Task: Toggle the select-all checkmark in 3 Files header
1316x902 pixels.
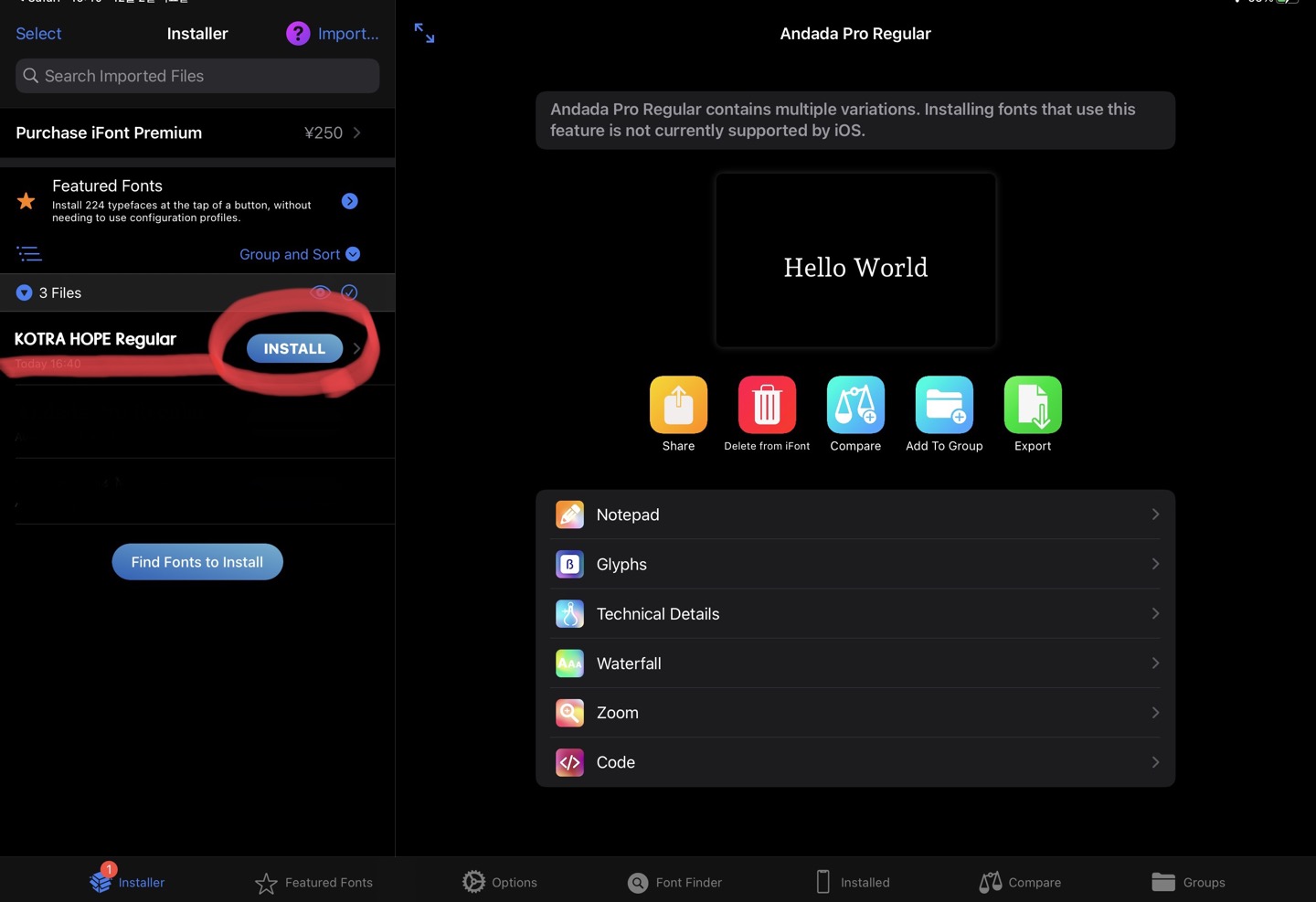Action: coord(349,292)
